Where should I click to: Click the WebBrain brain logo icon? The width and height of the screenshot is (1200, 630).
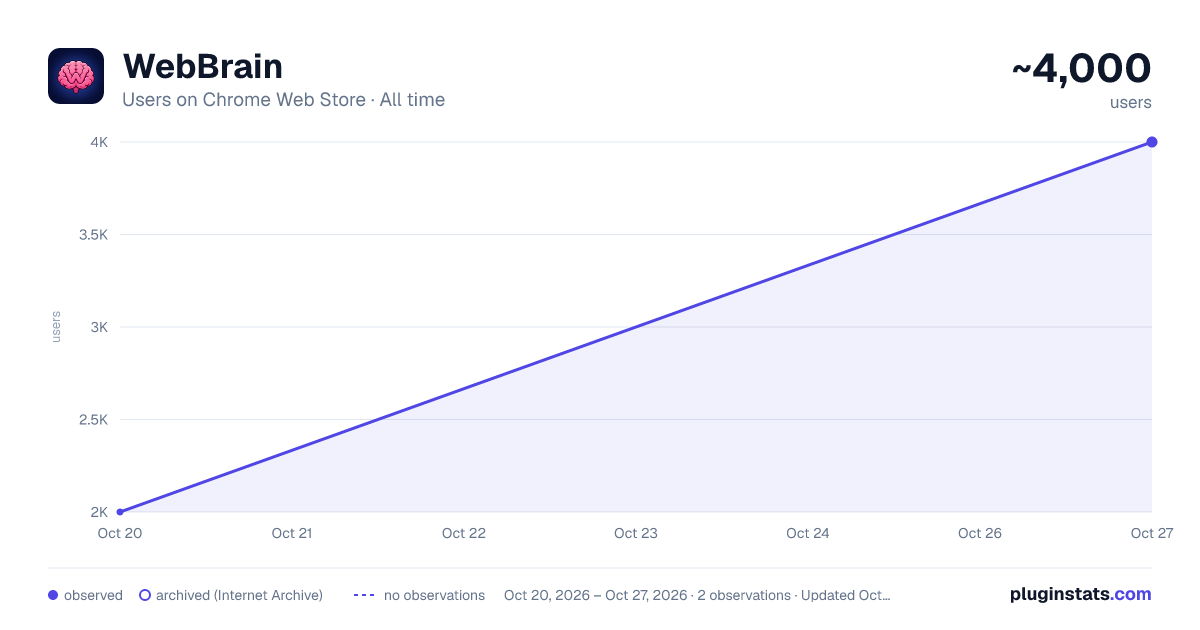tap(76, 76)
